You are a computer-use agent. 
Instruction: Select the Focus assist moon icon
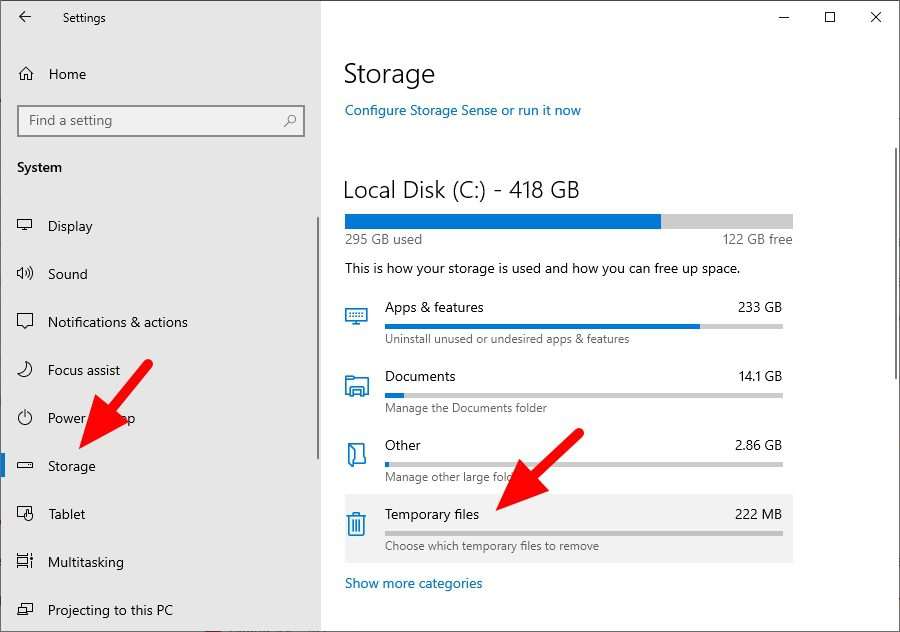pos(23,370)
